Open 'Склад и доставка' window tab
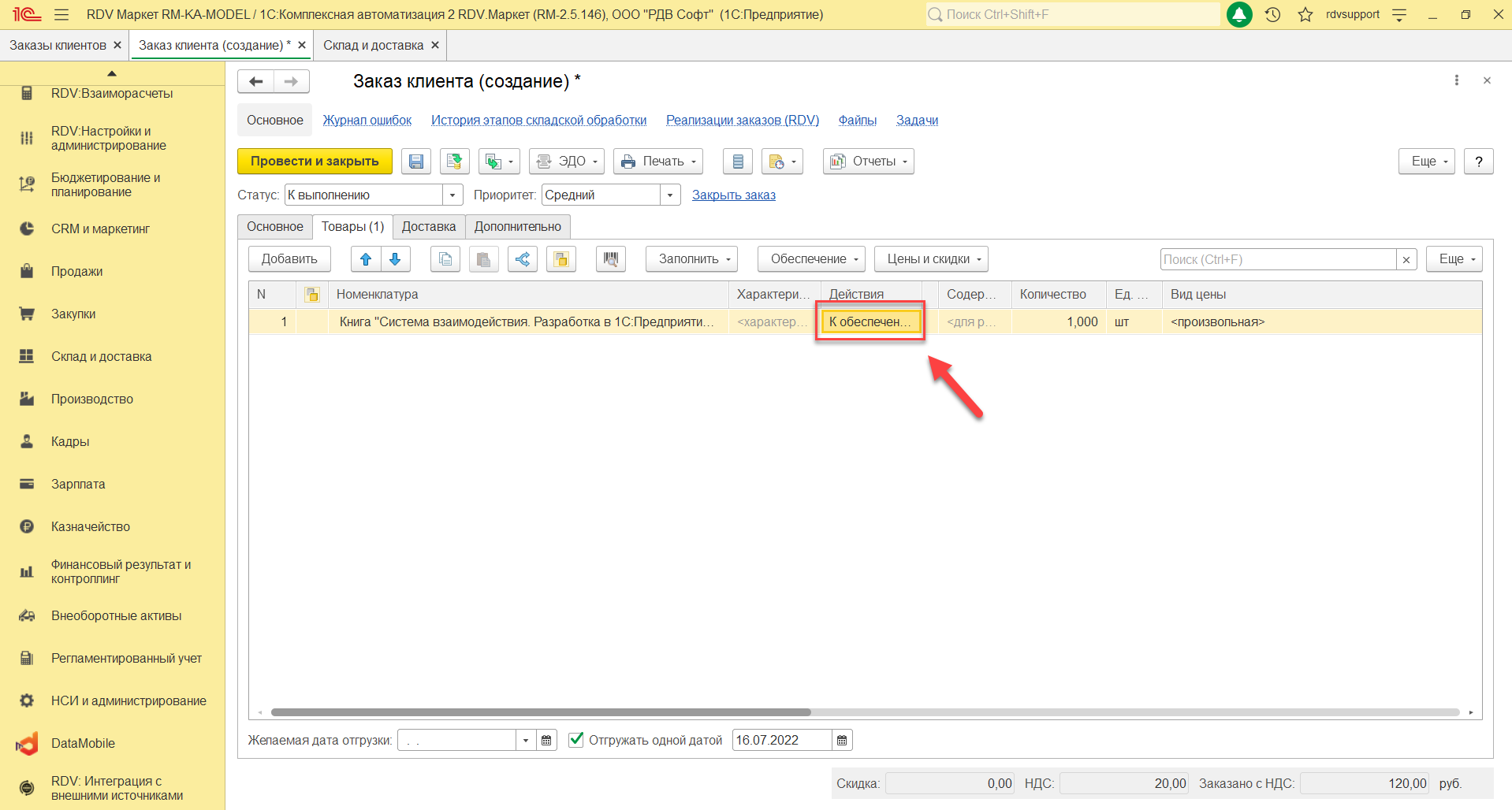The image size is (1512, 810). point(373,46)
